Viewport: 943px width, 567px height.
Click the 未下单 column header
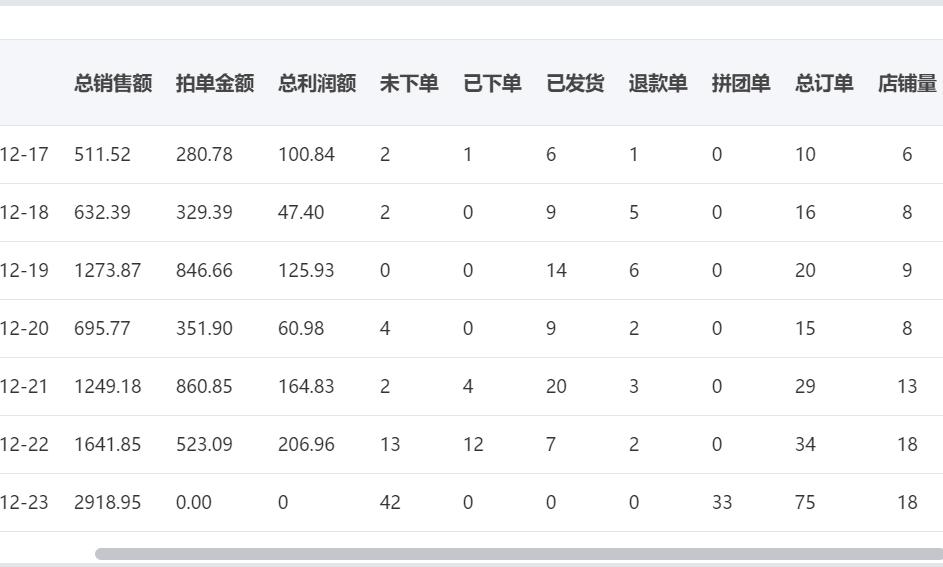[409, 84]
